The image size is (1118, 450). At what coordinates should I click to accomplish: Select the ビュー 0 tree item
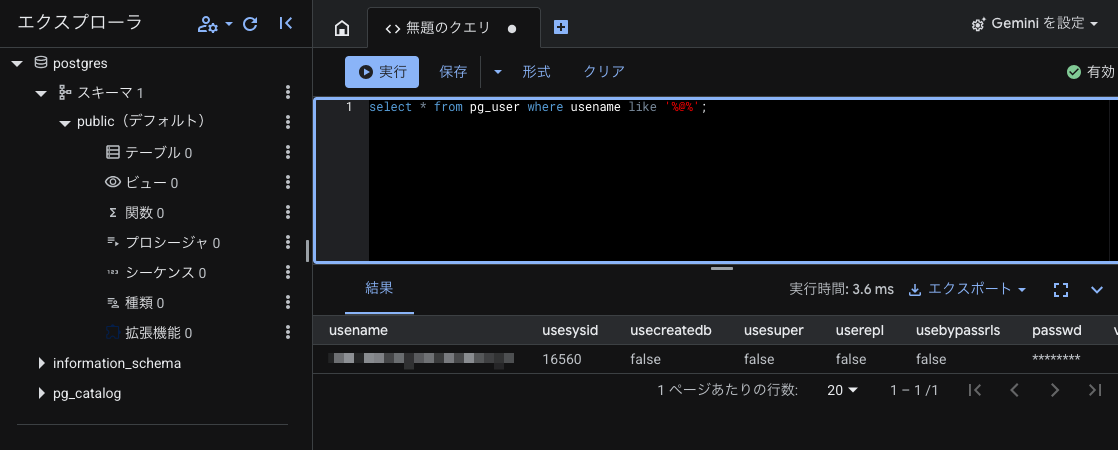coord(141,183)
